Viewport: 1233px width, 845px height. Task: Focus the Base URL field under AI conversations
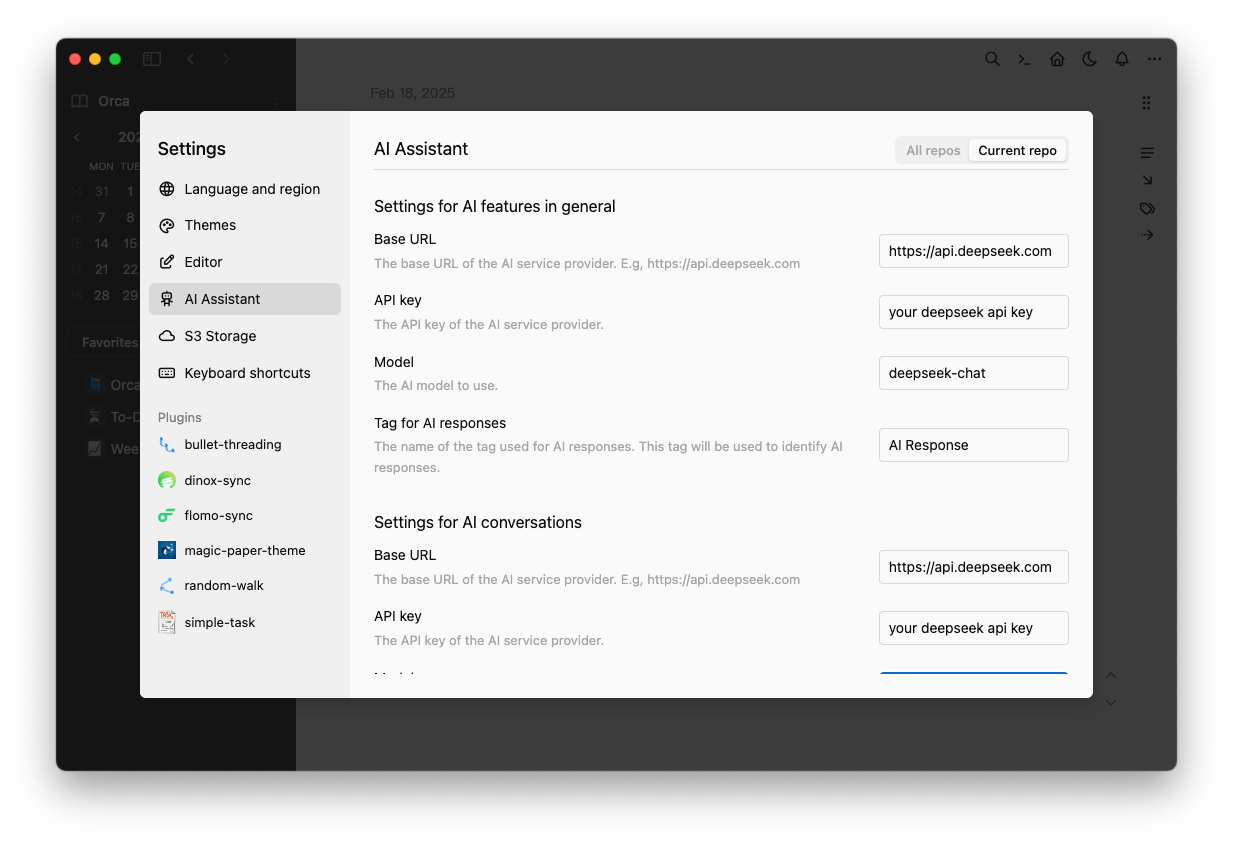pyautogui.click(x=974, y=567)
